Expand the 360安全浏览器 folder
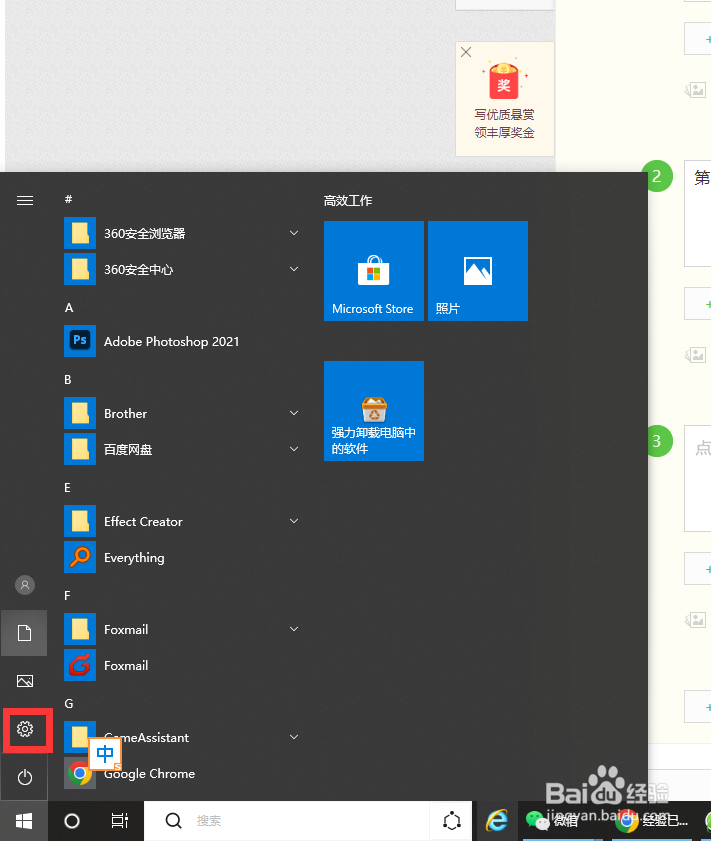711x841 pixels. tap(181, 233)
